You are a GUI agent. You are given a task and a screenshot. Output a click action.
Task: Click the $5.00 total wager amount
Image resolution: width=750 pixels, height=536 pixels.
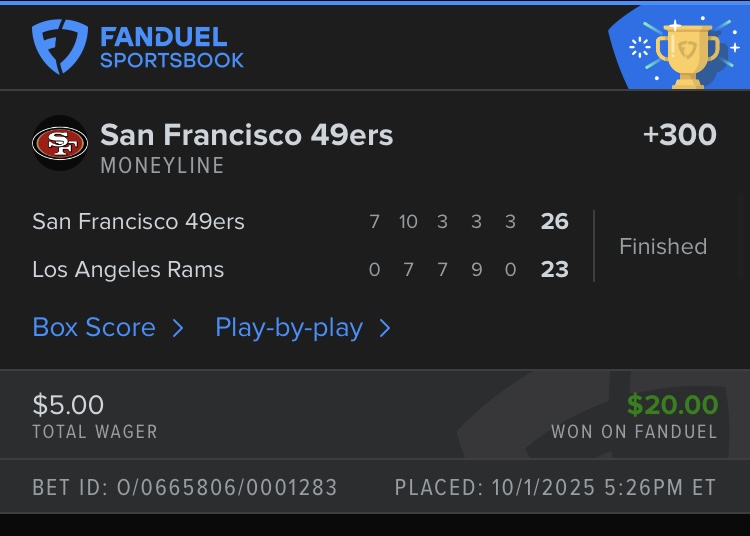[x=68, y=405]
